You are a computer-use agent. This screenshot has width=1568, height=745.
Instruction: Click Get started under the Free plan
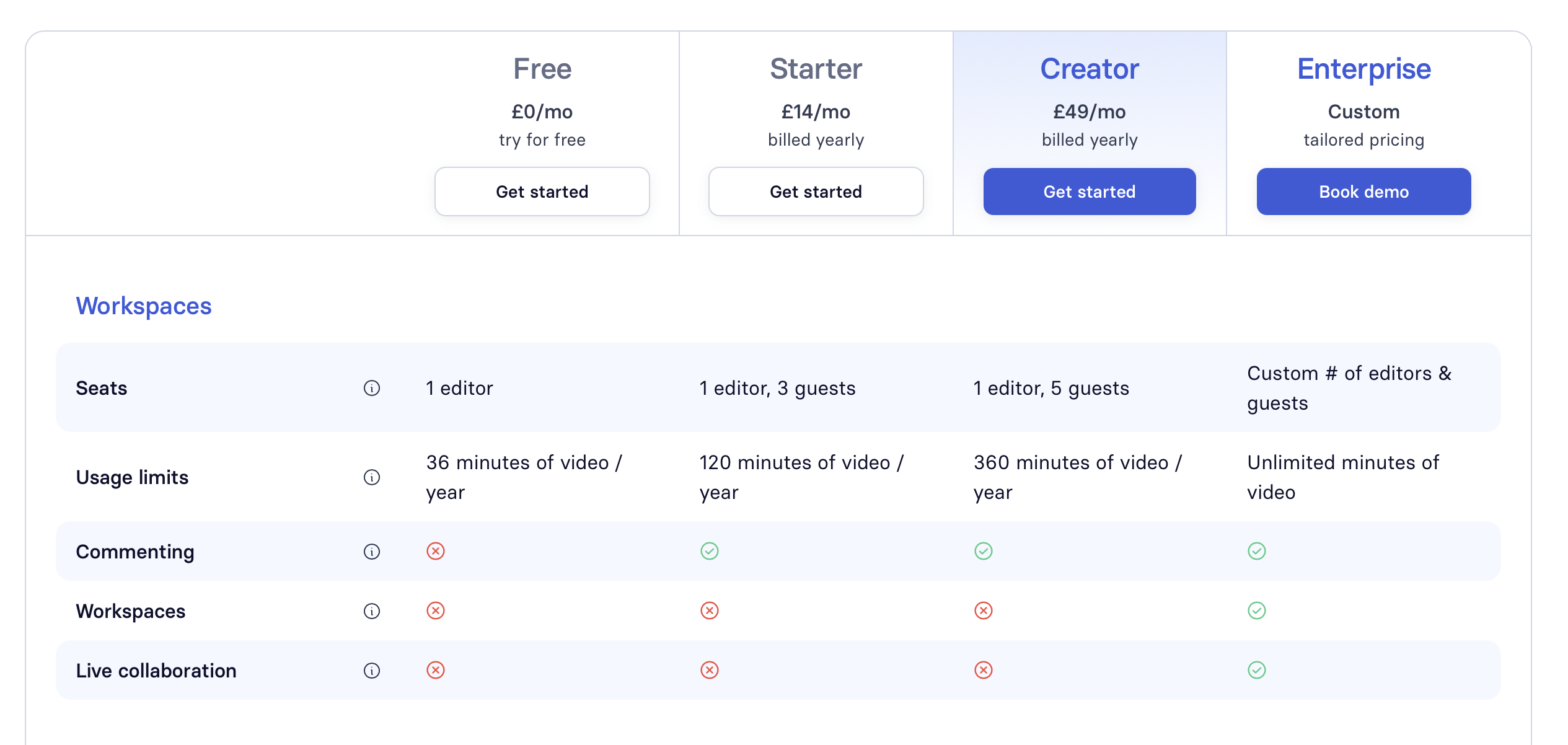tap(542, 192)
